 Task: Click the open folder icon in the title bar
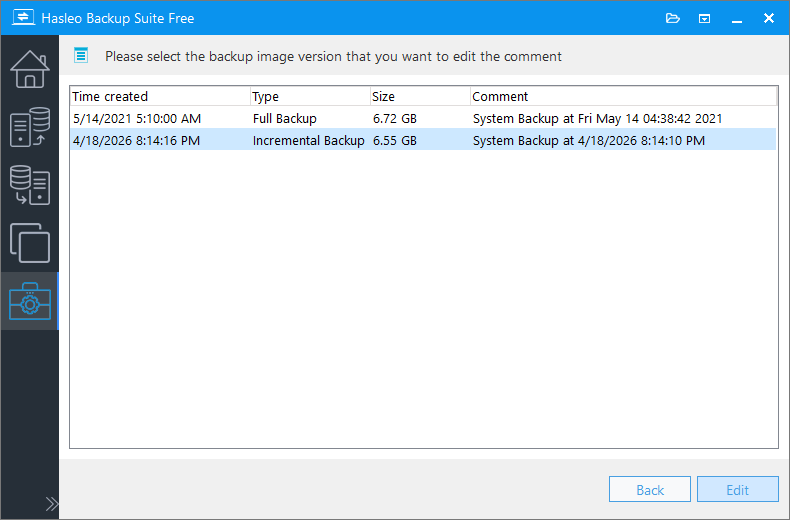tap(673, 19)
